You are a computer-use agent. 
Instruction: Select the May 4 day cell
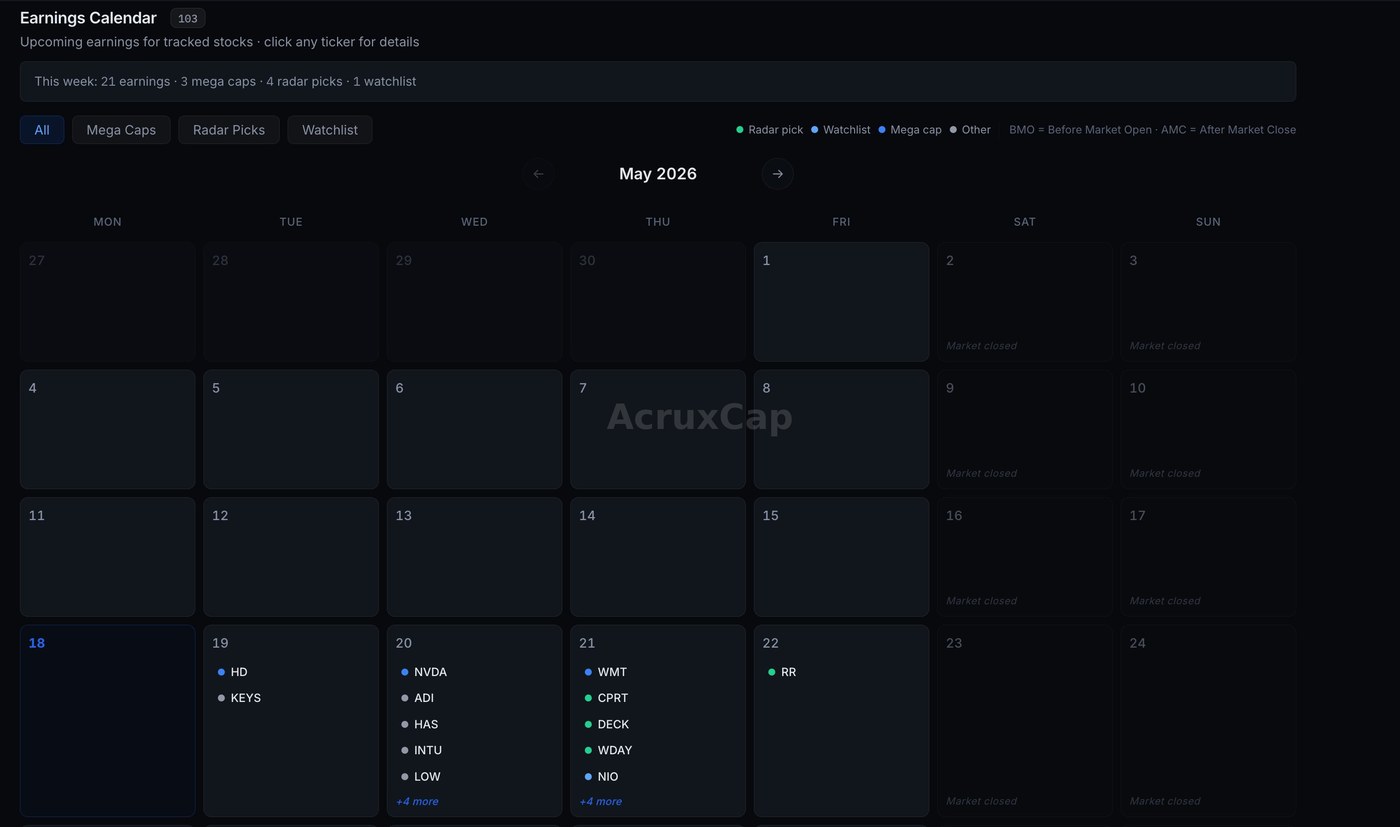point(107,430)
